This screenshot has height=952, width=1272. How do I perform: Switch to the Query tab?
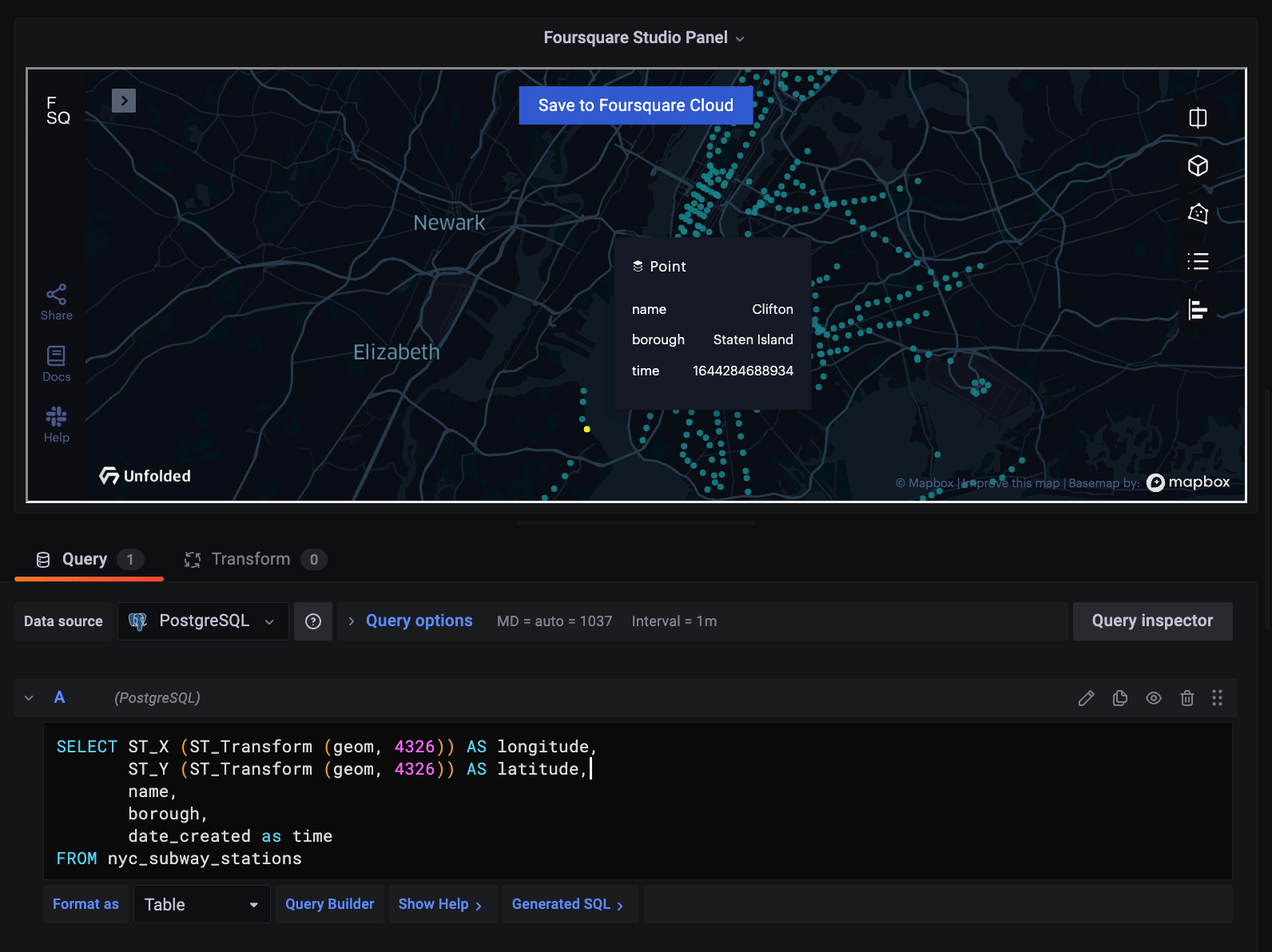pyautogui.click(x=89, y=559)
